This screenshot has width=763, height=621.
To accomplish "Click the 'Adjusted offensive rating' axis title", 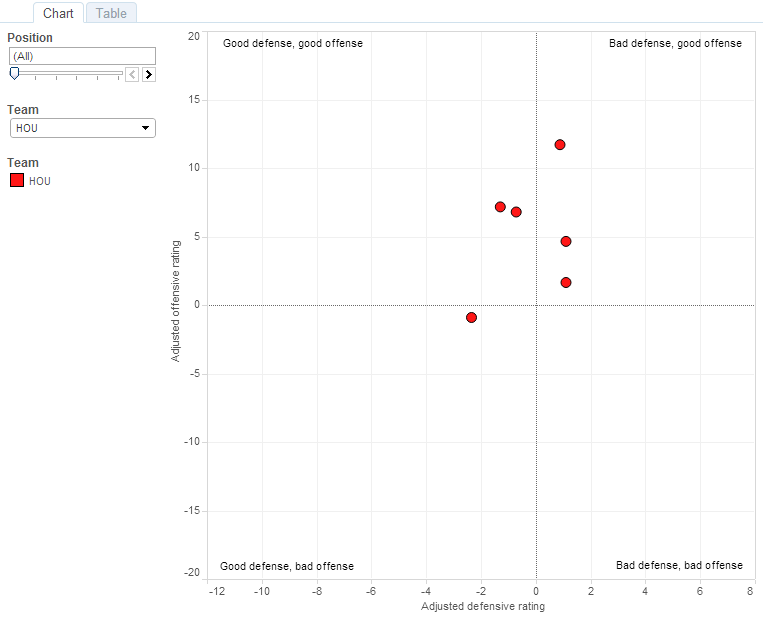I will click(176, 300).
